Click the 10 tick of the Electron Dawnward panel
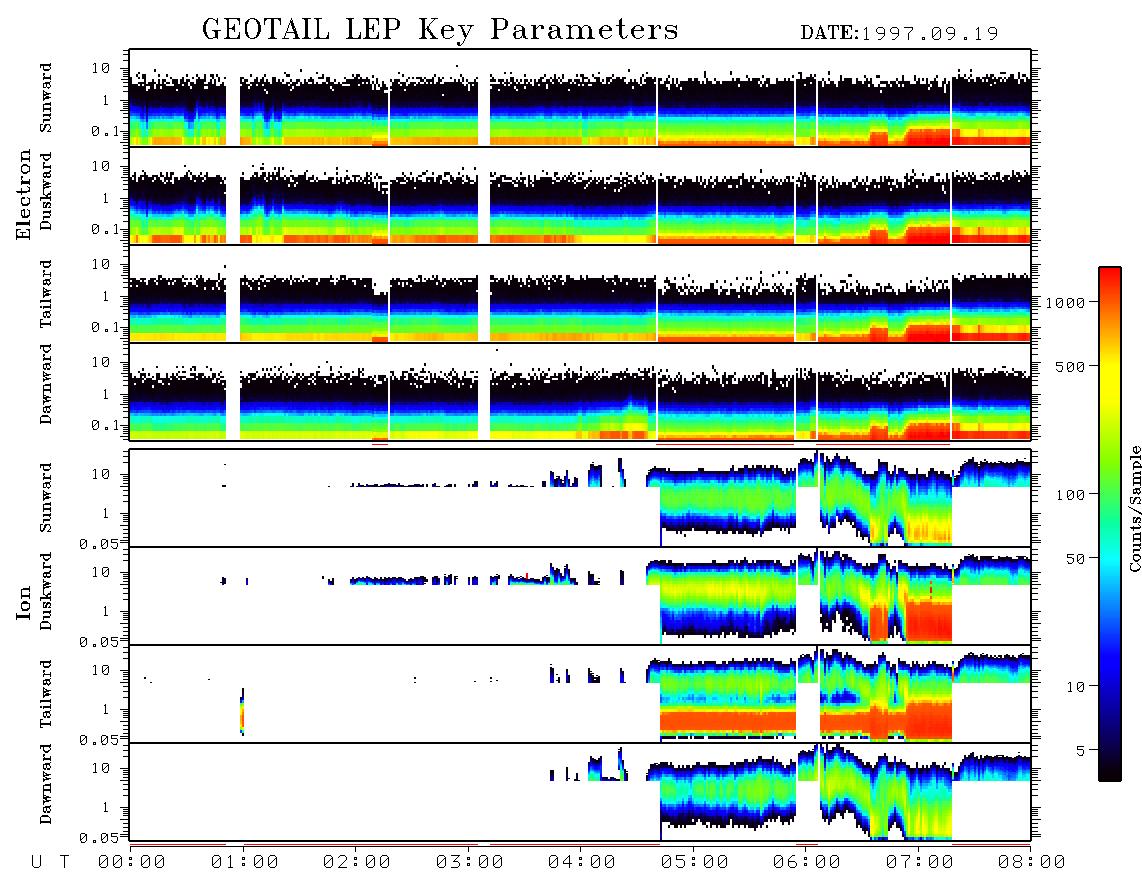The width and height of the screenshot is (1142, 880). pyautogui.click(x=101, y=362)
